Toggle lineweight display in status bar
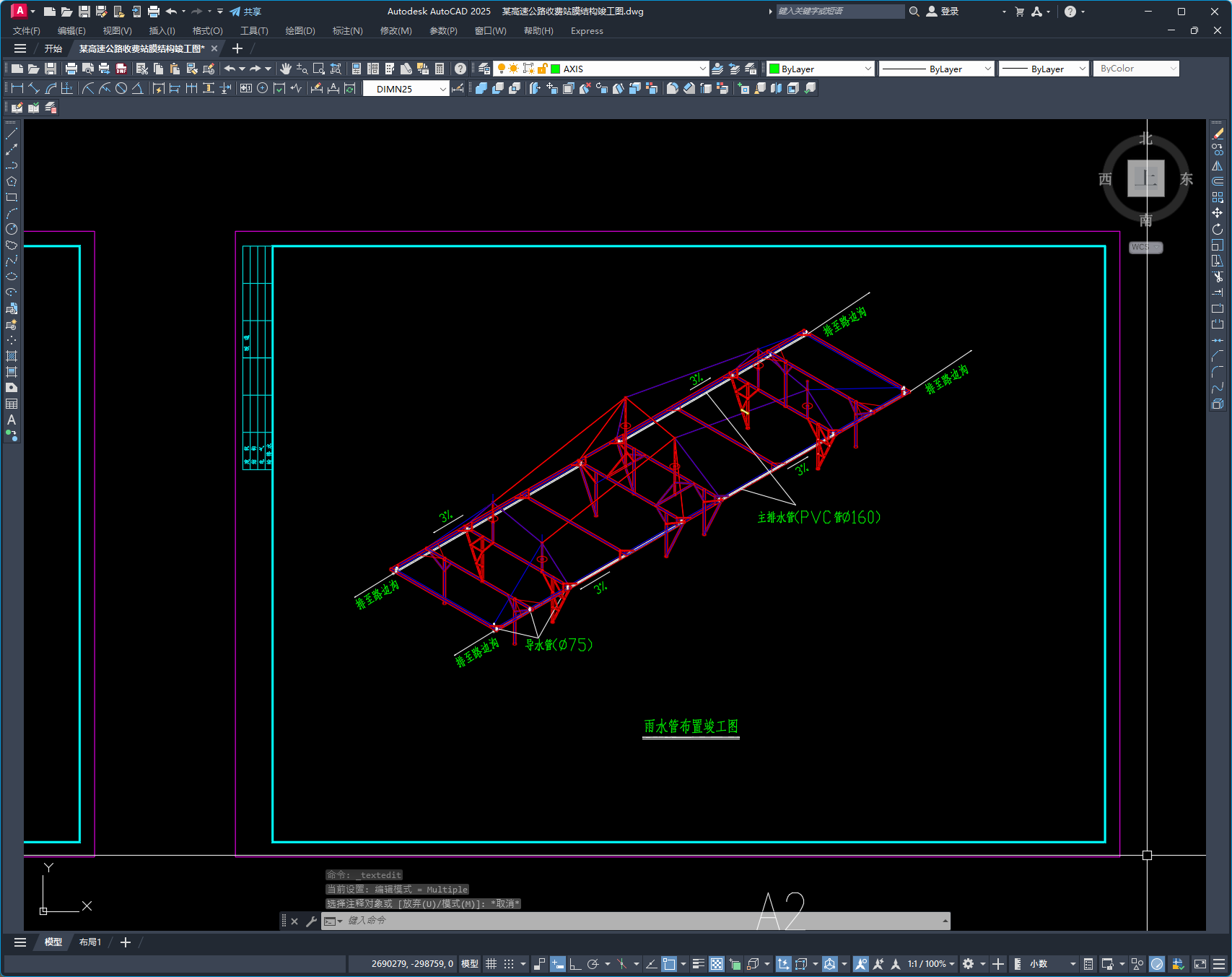1232x977 pixels. pos(698,964)
